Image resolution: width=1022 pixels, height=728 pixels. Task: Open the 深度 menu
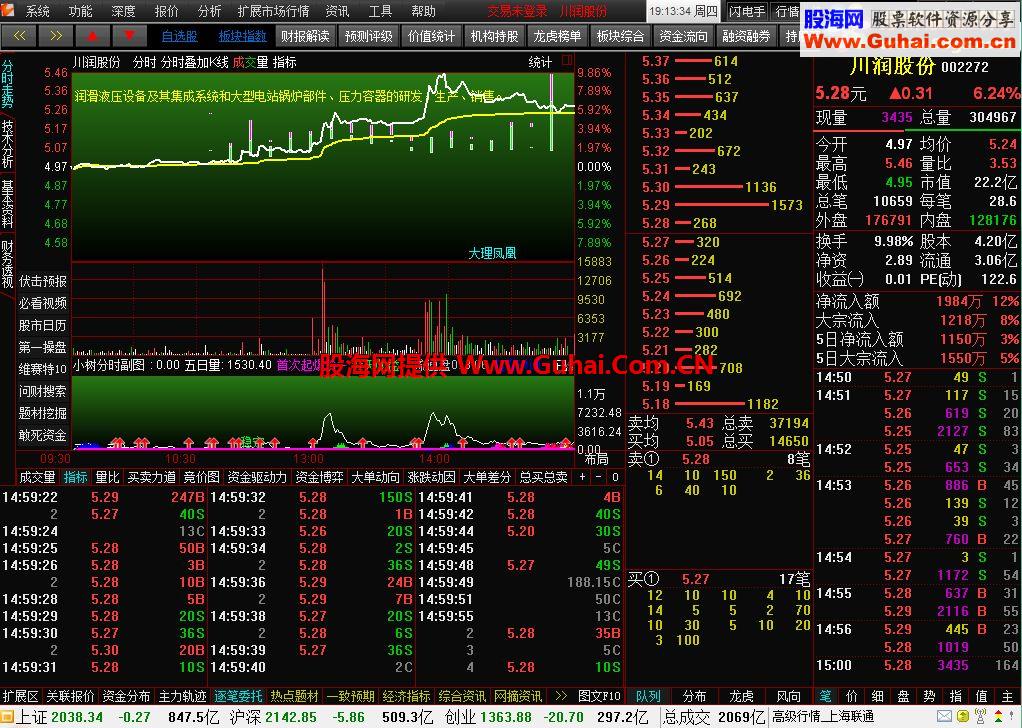pos(124,11)
